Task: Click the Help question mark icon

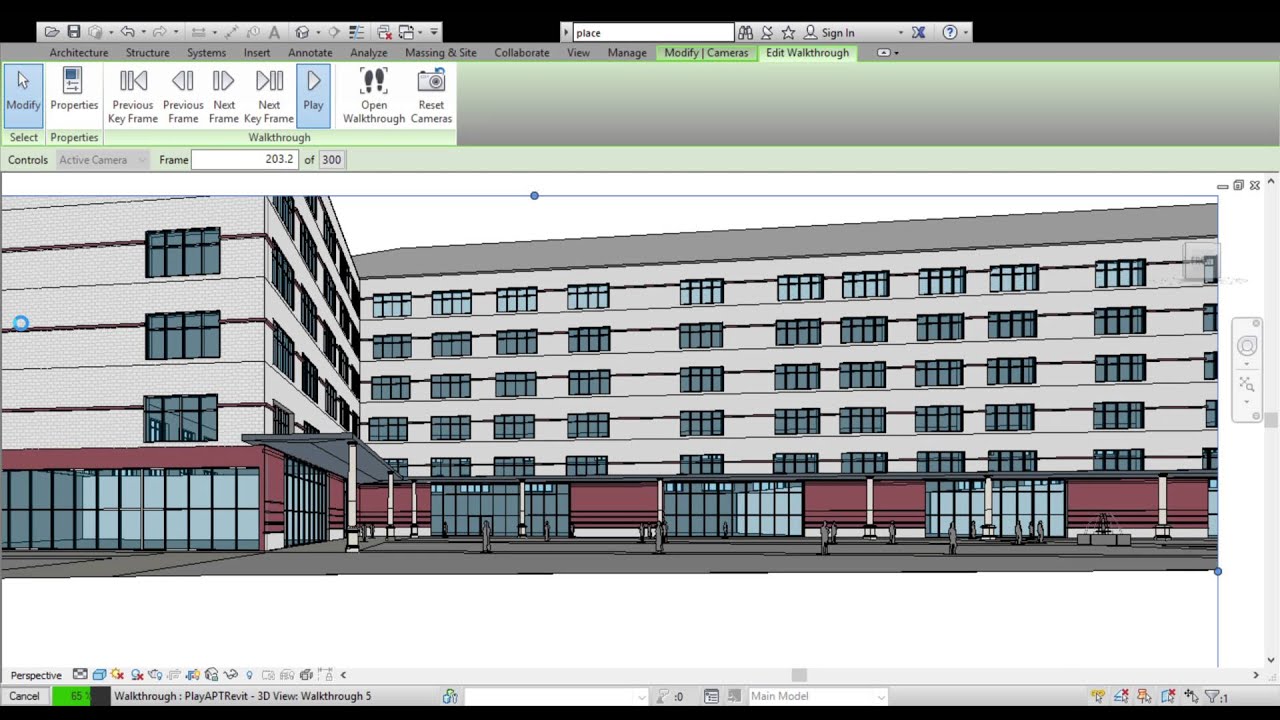Action: coord(950,32)
